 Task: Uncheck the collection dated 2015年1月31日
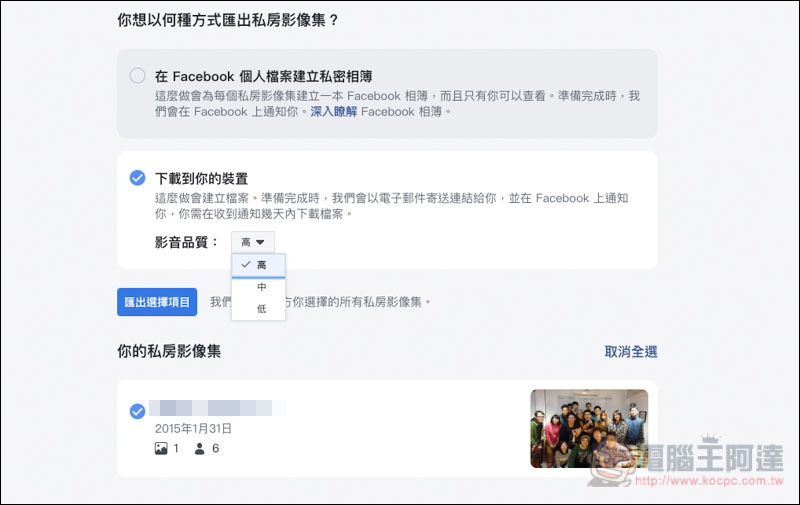[137, 411]
